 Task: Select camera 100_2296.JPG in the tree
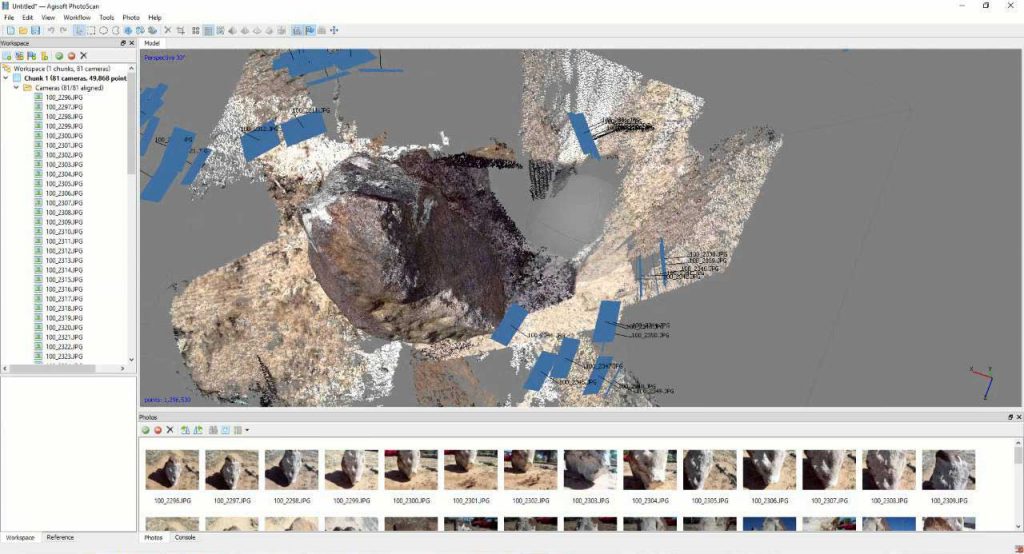[x=64, y=97]
